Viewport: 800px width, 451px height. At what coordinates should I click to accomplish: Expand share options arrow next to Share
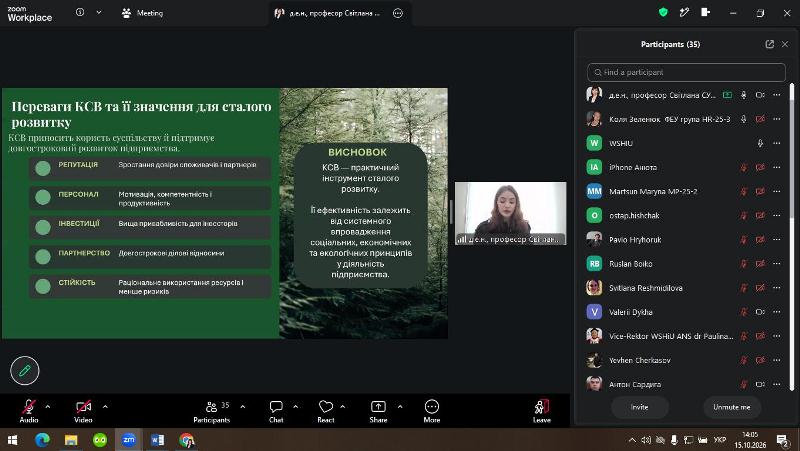pos(400,407)
